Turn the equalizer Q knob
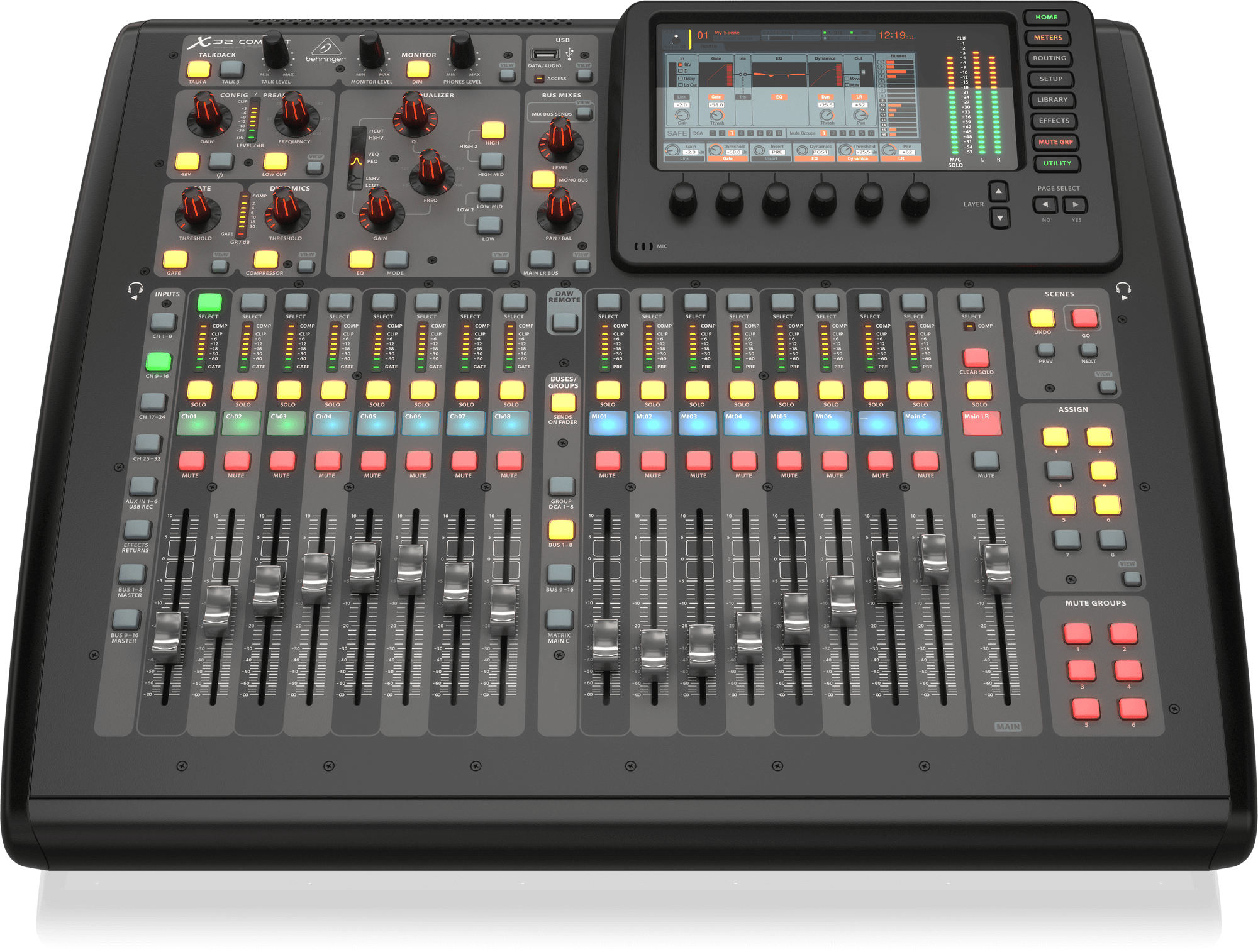The image size is (1258, 952). [x=415, y=114]
